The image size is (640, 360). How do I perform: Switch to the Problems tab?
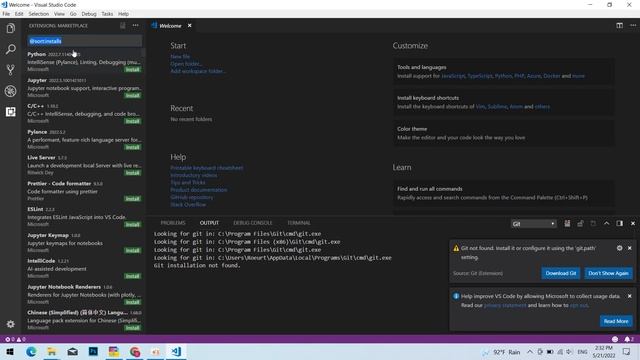pos(173,223)
